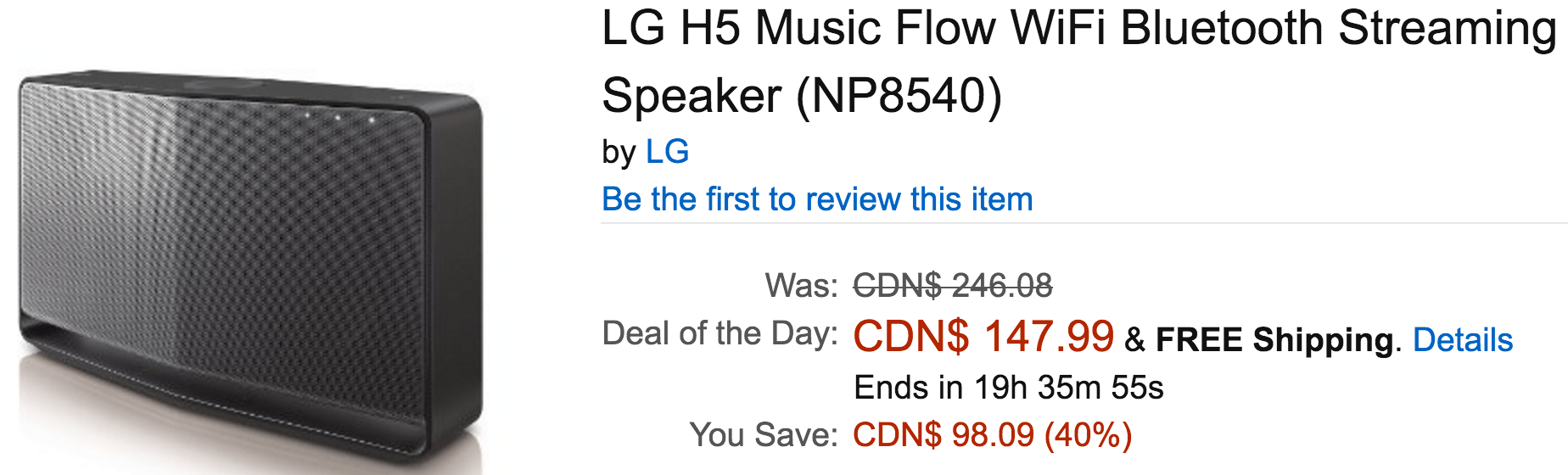This screenshot has width=1568, height=475.
Task: Click the "You Save:" label
Action: [x=764, y=435]
